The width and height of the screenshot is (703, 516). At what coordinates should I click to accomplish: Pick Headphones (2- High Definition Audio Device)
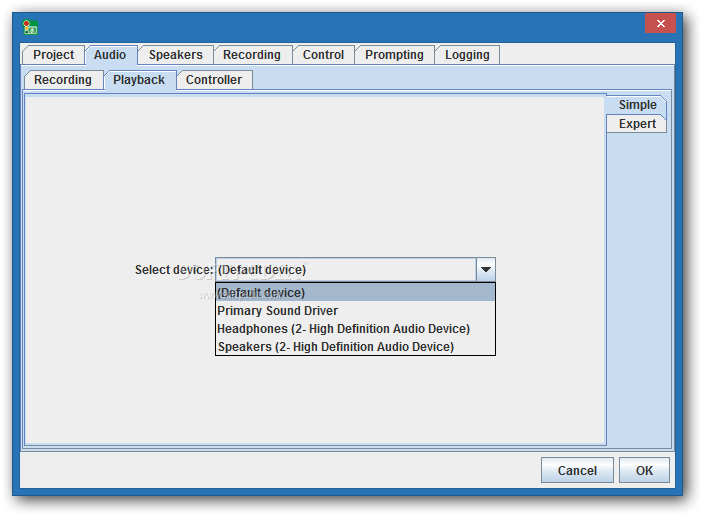[356, 329]
